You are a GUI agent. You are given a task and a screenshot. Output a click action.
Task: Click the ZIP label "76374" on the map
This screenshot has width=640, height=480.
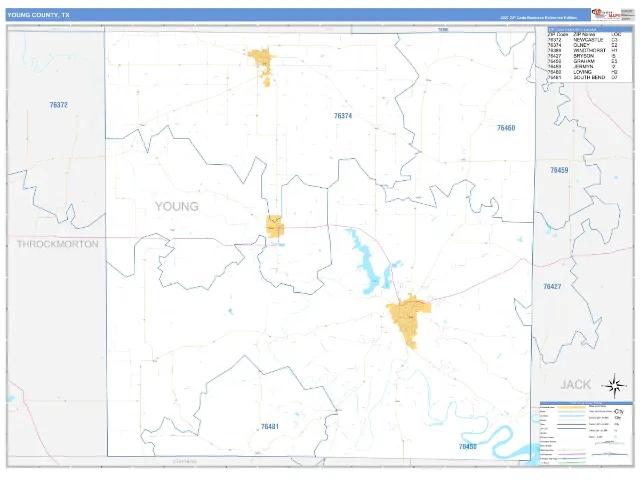[x=343, y=116]
